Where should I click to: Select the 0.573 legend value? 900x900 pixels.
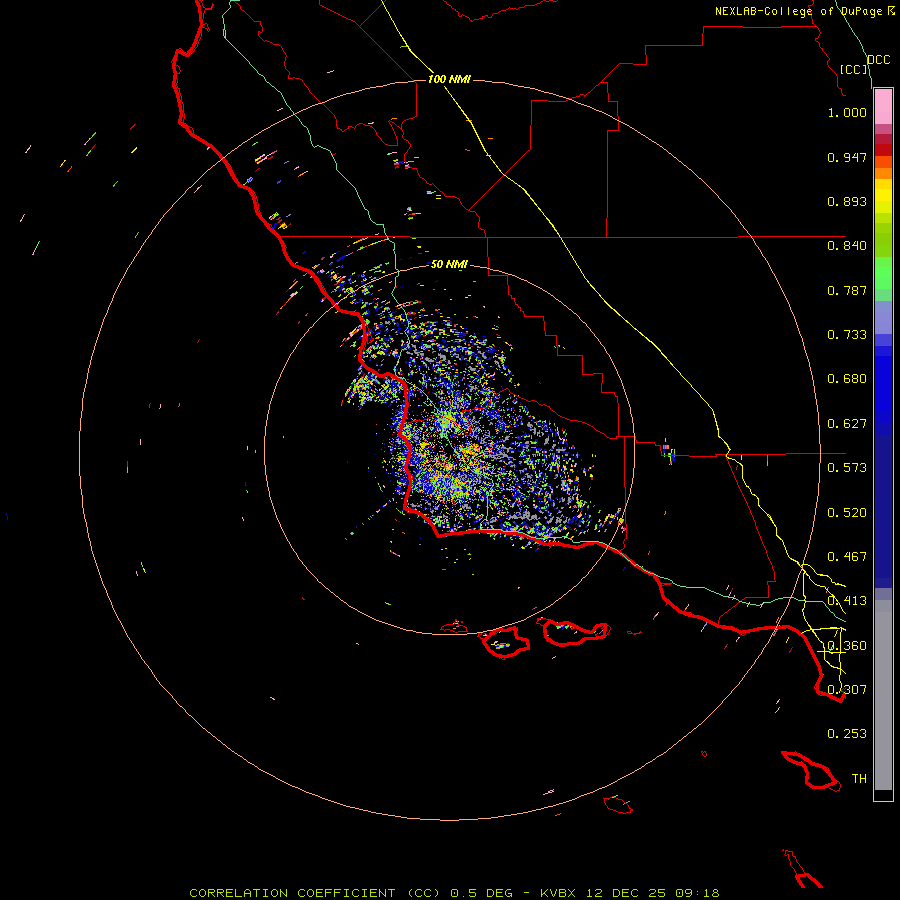(x=847, y=468)
